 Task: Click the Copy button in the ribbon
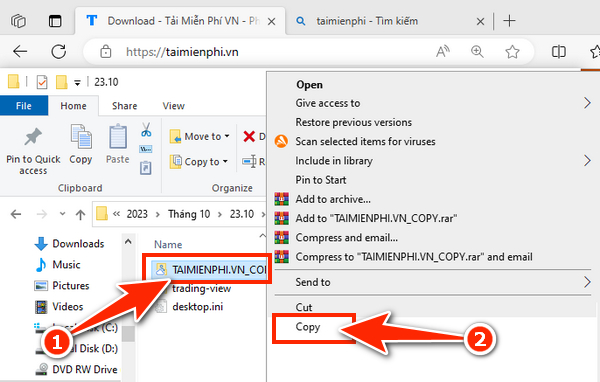click(81, 144)
